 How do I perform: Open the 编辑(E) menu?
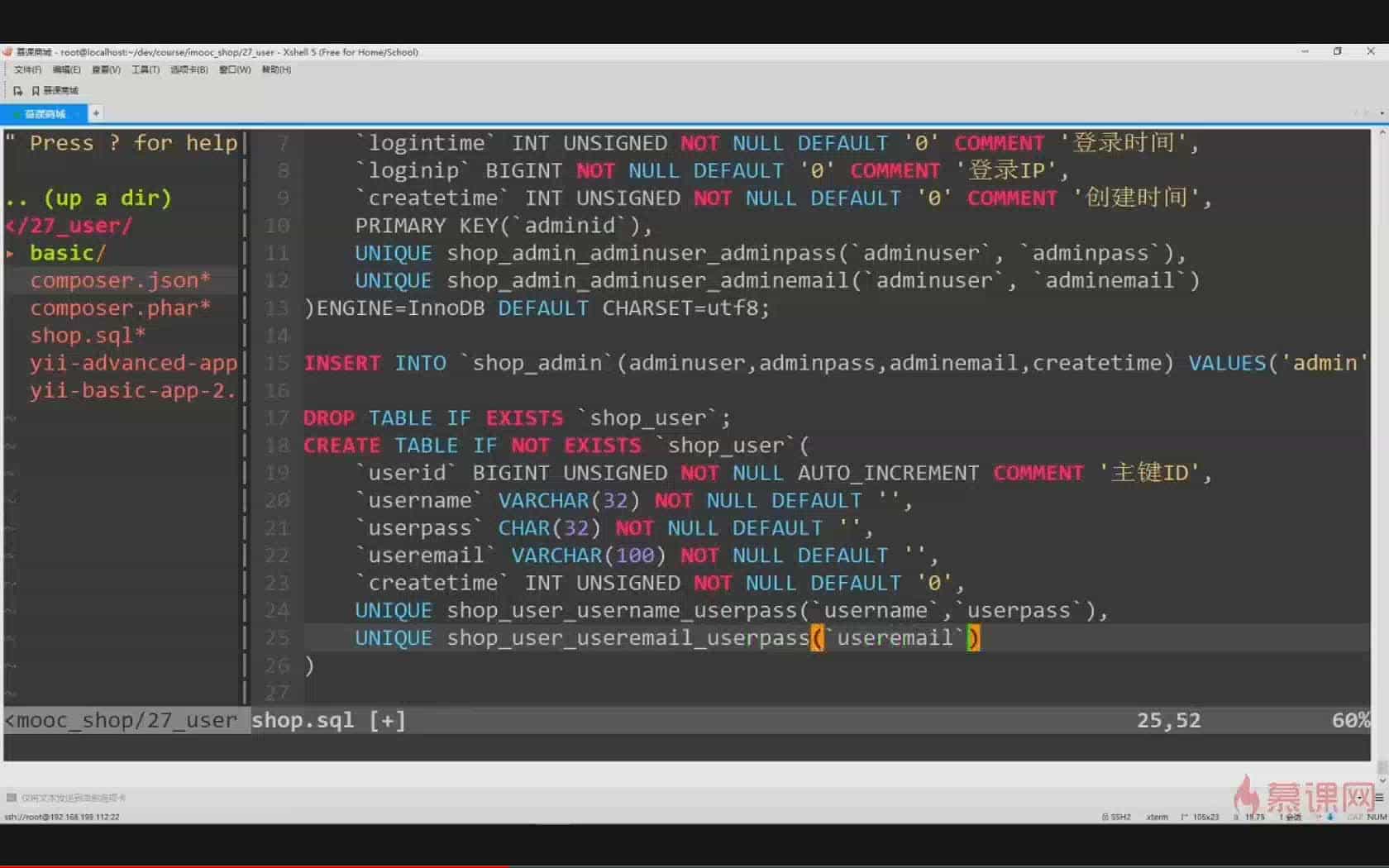pos(66,69)
